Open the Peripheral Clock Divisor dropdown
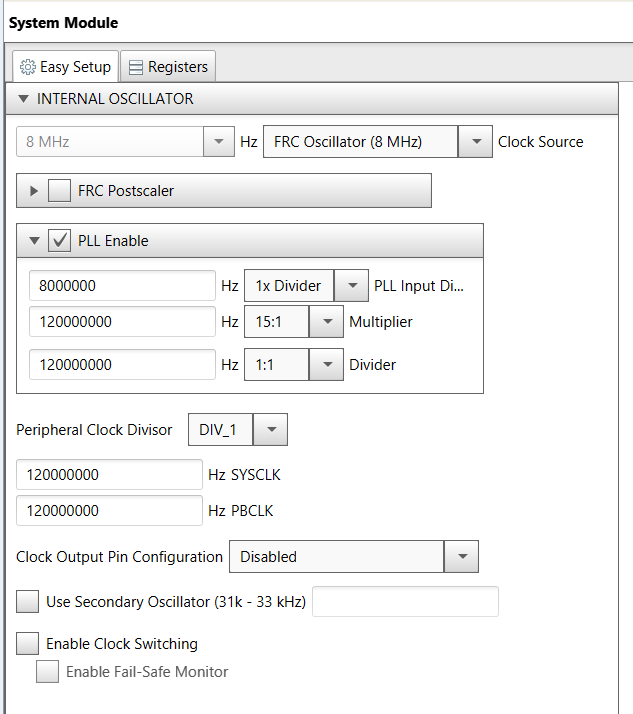The height and width of the screenshot is (714, 633). [271, 429]
